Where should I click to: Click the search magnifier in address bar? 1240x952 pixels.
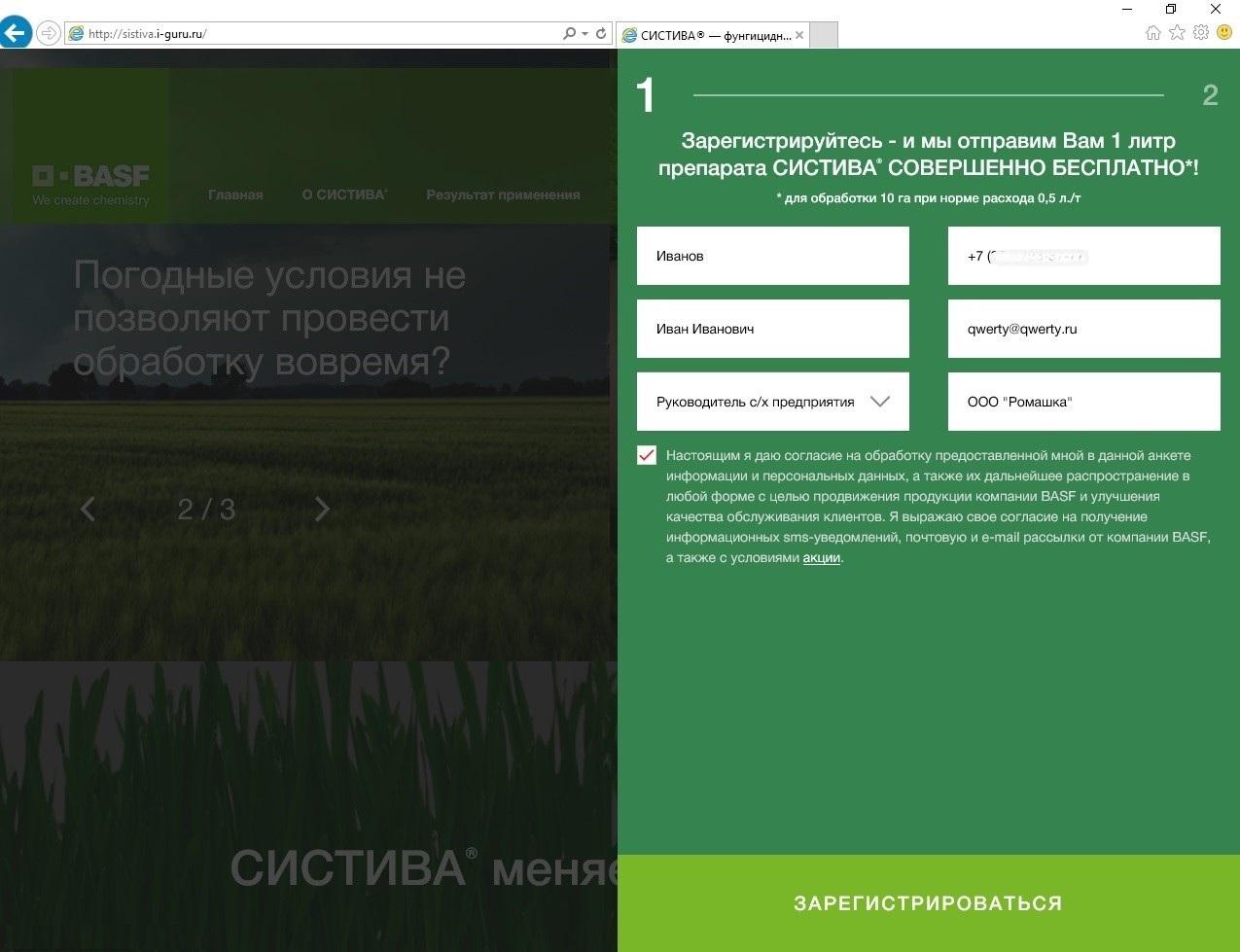point(570,34)
